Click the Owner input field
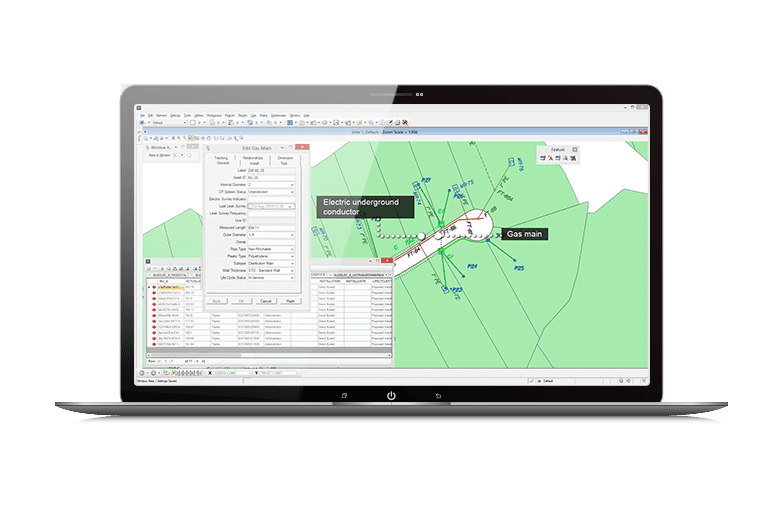Screen dimensions: 782x508 tap(271, 242)
